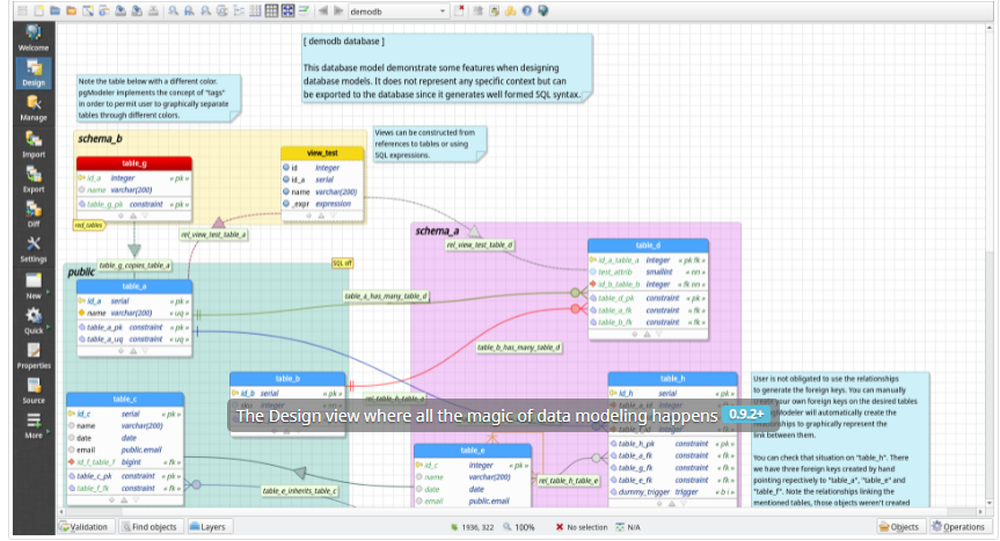The width and height of the screenshot is (1000, 541).
Task: Click the SQL off tag on public schema
Action: point(342,263)
